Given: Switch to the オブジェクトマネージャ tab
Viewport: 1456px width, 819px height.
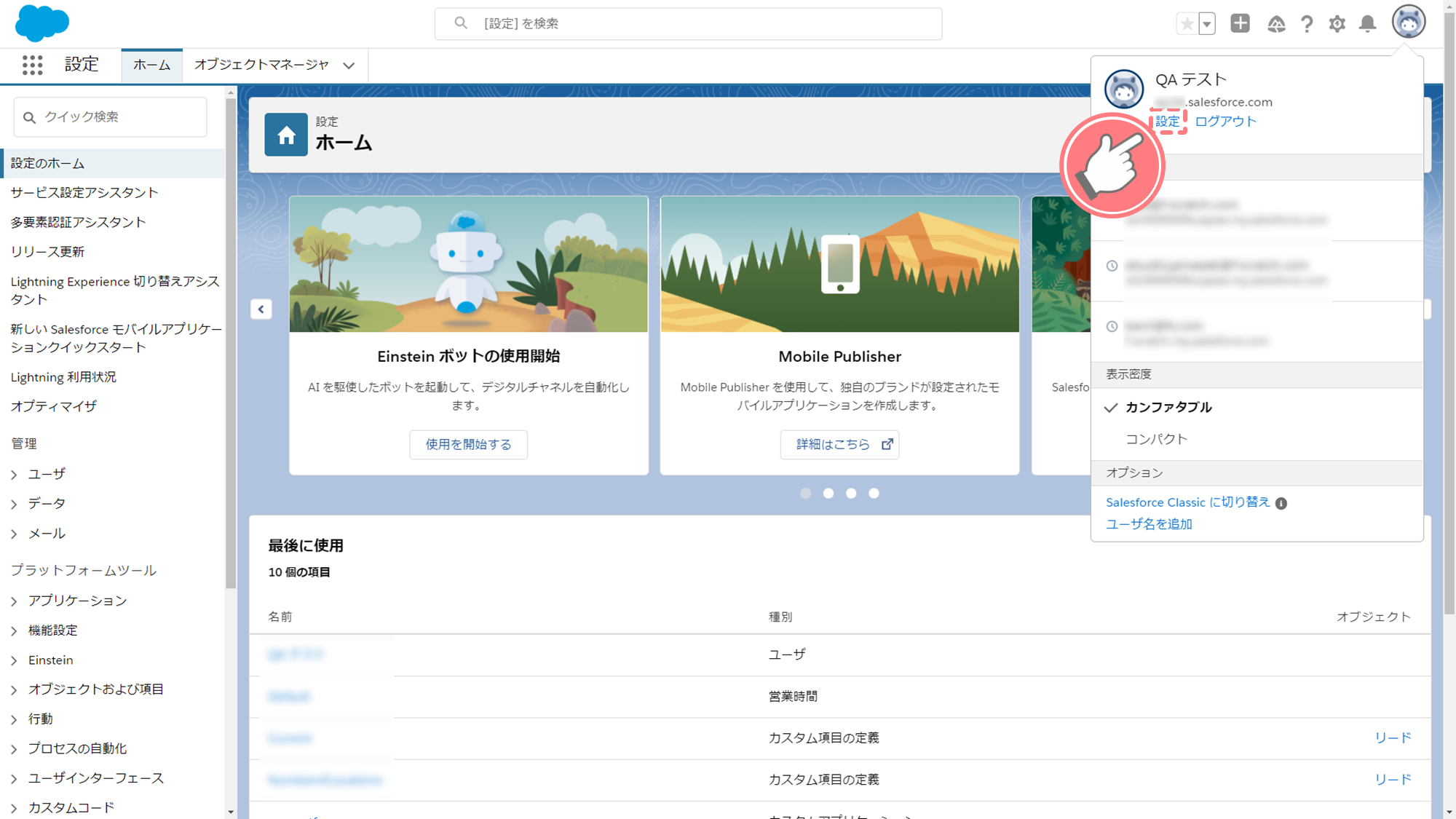Looking at the screenshot, I should click(261, 65).
